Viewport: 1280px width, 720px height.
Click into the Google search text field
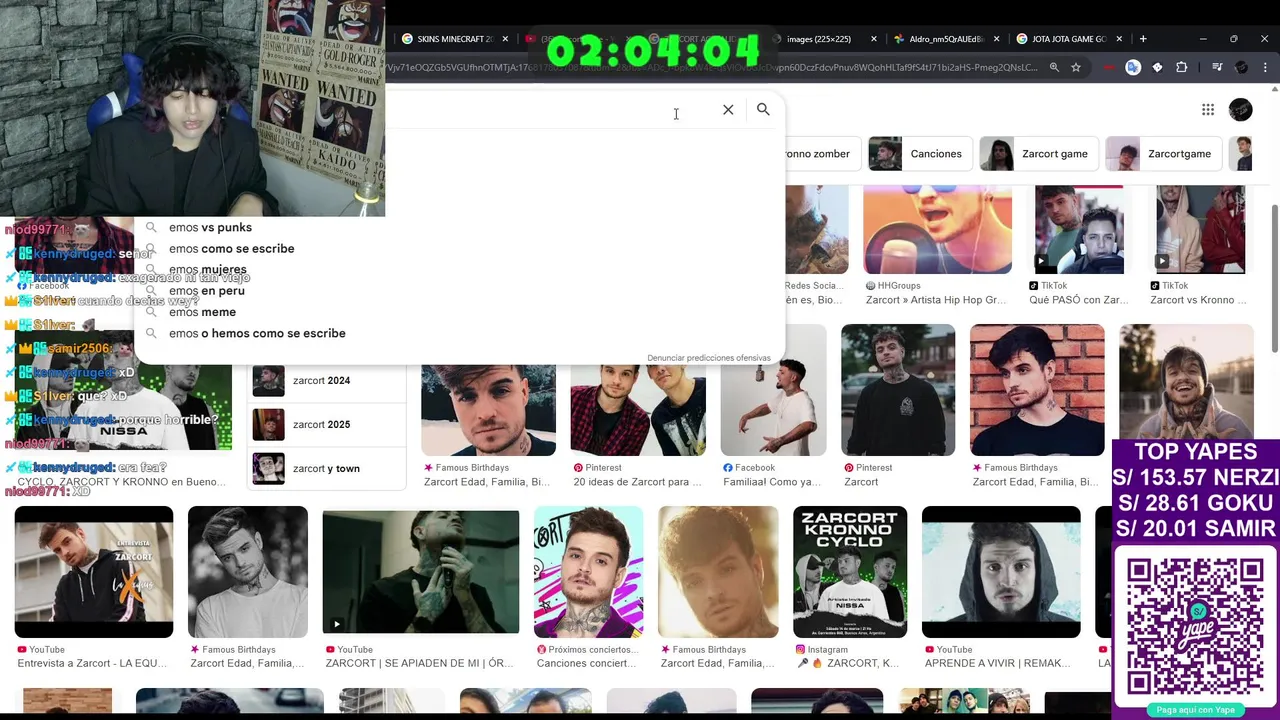point(550,110)
